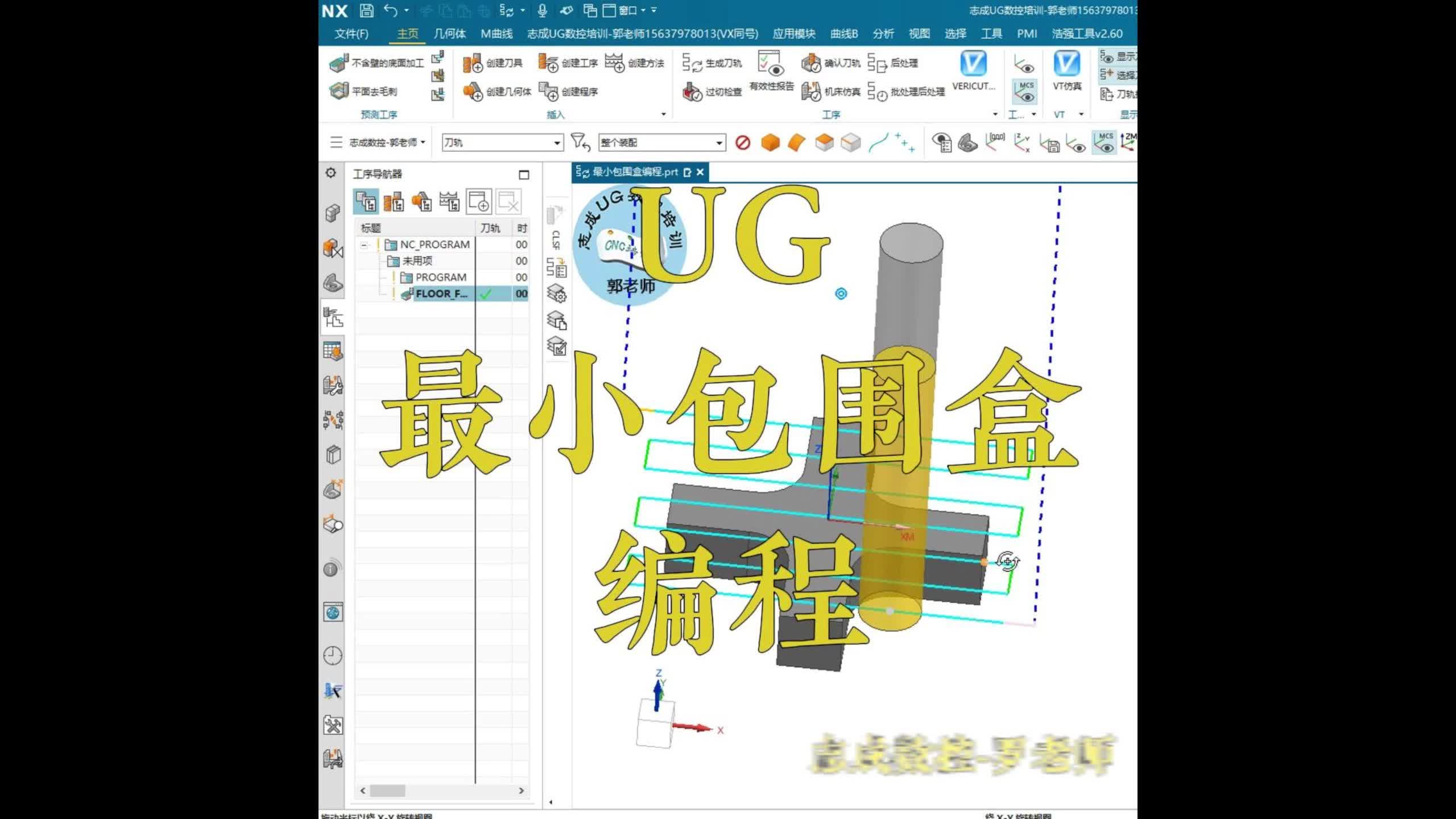Collapse the NC_PROGRAM tree node
Viewport: 1456px width, 819px height.
click(x=364, y=245)
